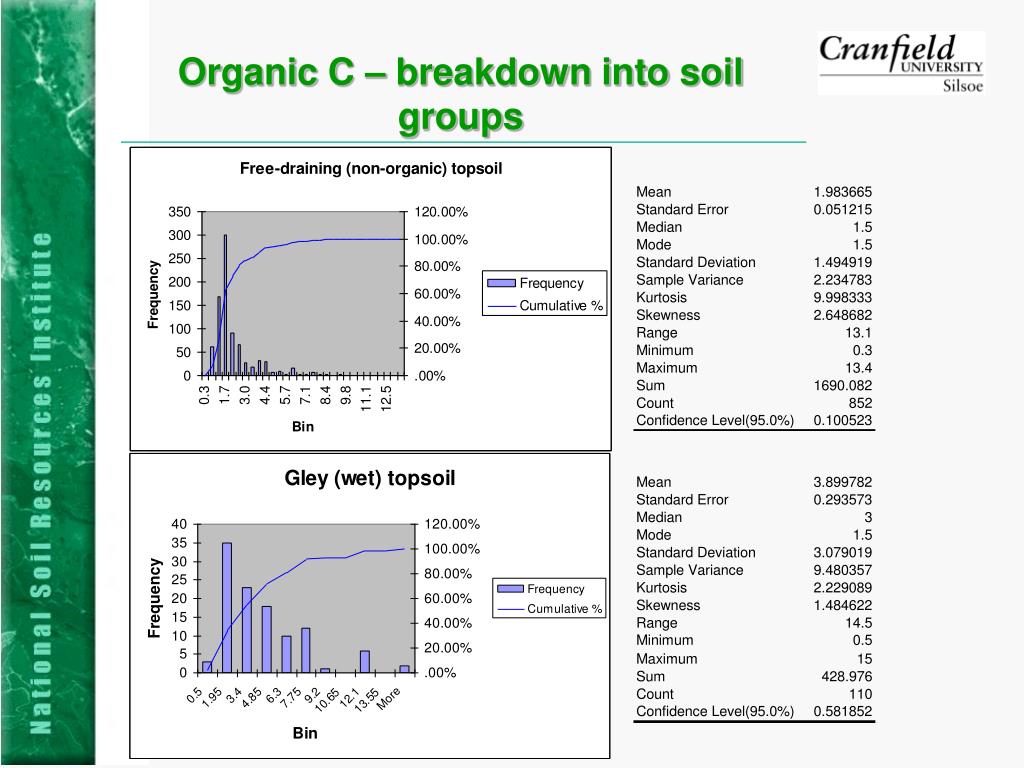The image size is (1024, 768).
Task: Click the standard error value 0.051215
Action: pyautogui.click(x=842, y=210)
